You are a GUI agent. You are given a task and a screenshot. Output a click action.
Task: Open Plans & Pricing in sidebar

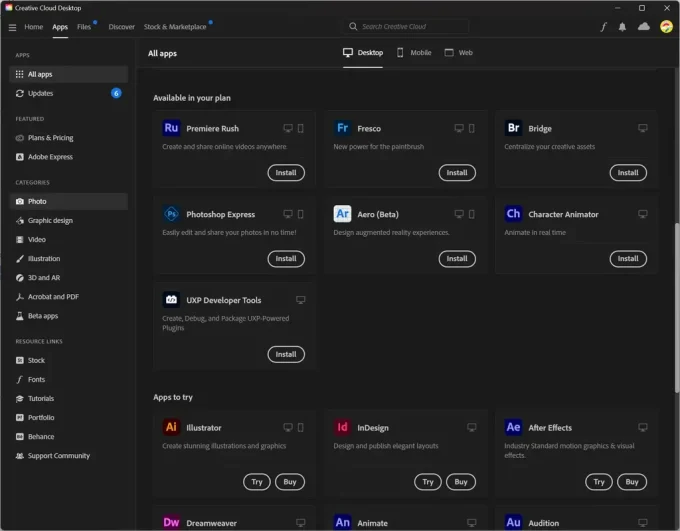tap(50, 138)
